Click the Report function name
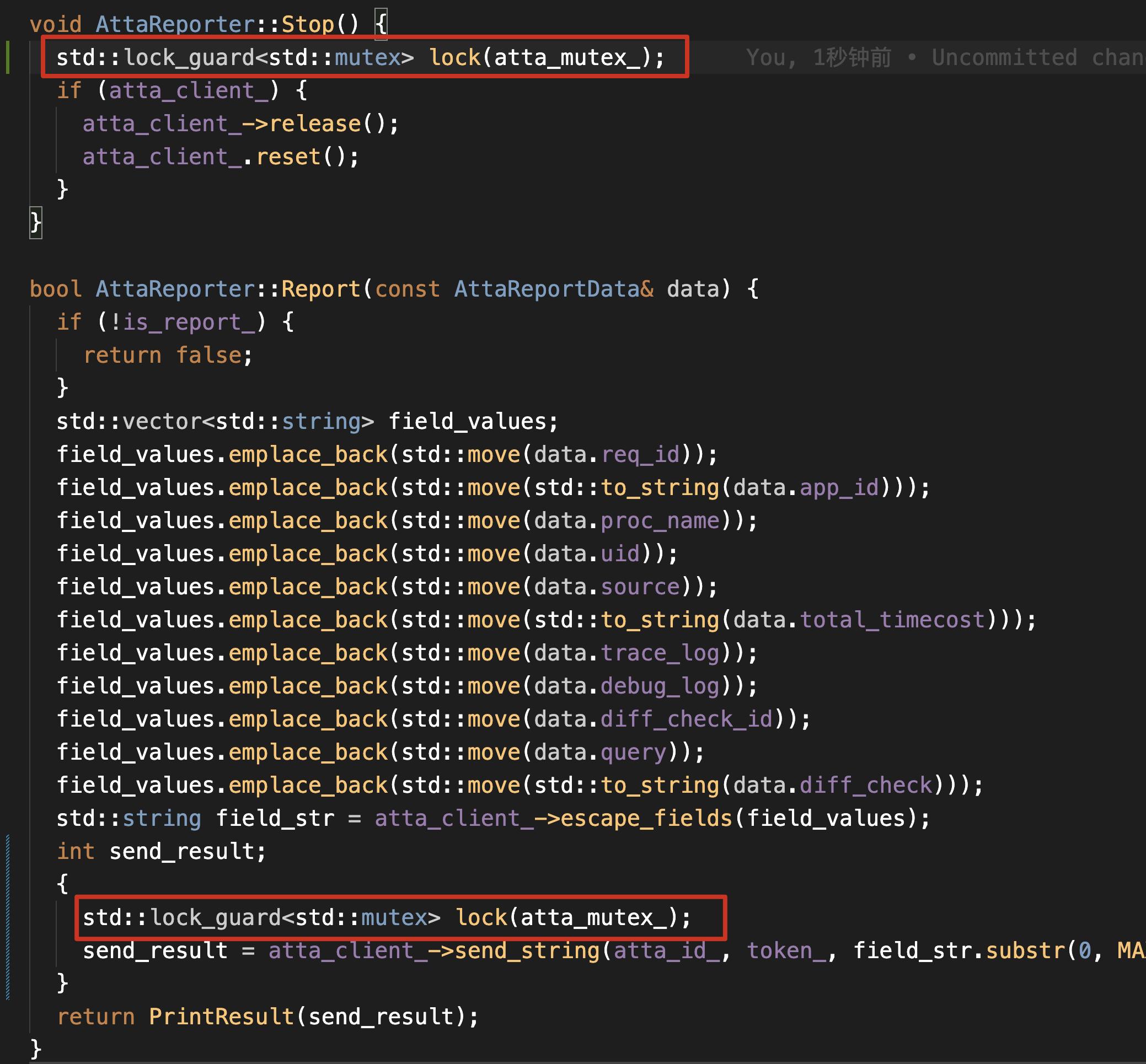 (x=320, y=289)
